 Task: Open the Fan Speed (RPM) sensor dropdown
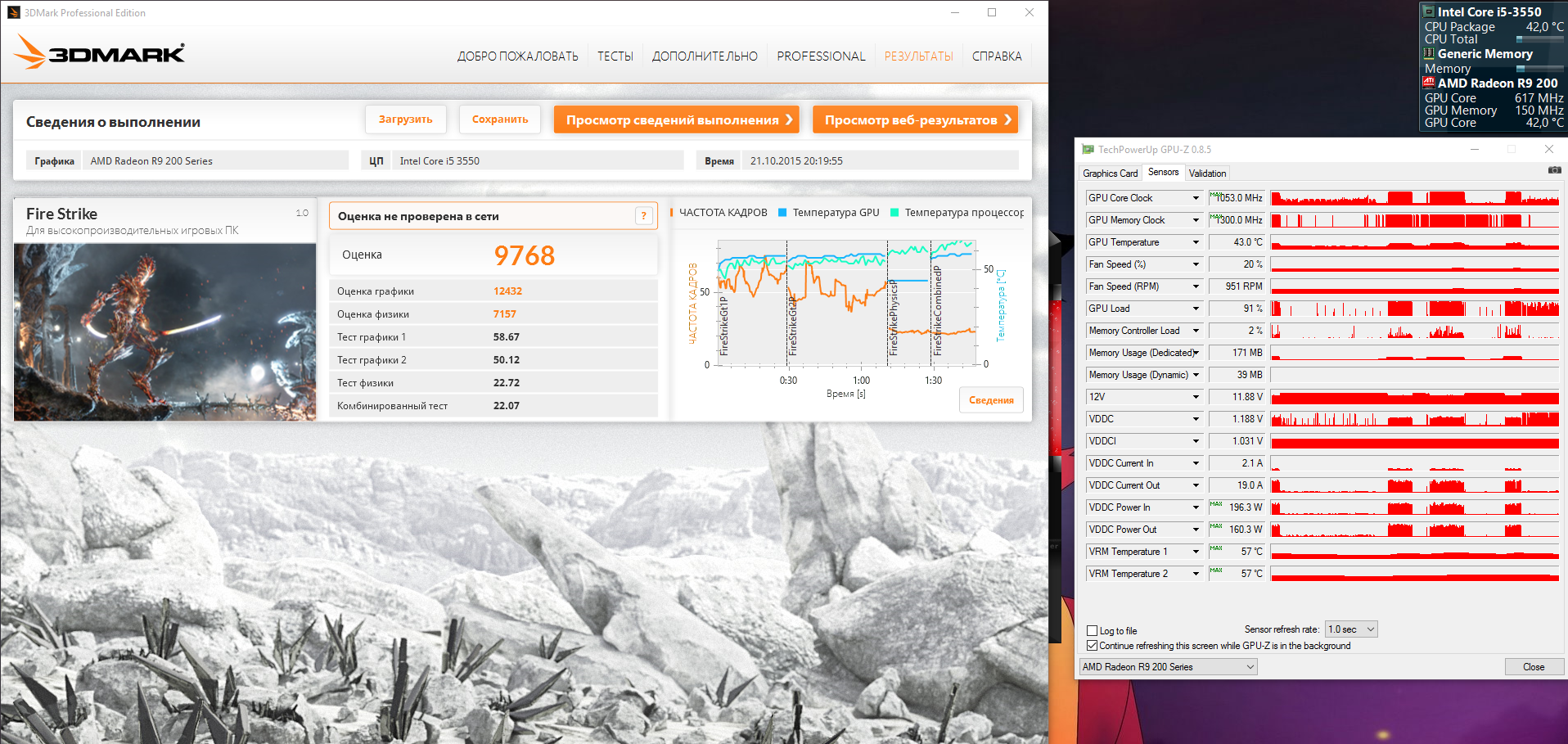(x=1196, y=286)
